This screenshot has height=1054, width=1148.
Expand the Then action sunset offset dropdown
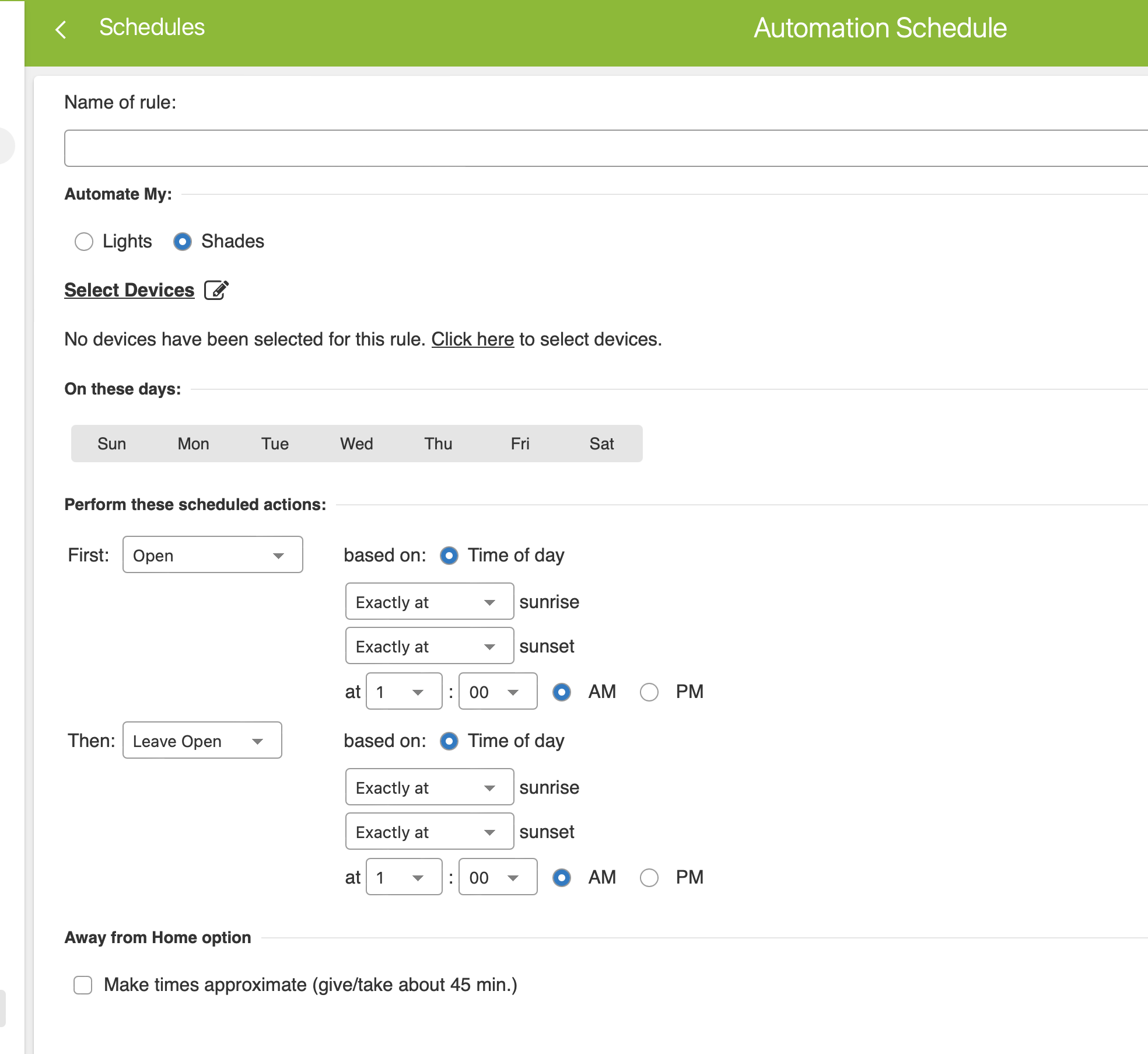[430, 832]
